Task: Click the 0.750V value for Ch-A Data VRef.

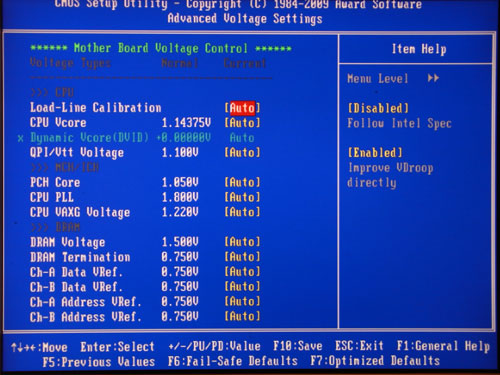Action: coord(180,272)
